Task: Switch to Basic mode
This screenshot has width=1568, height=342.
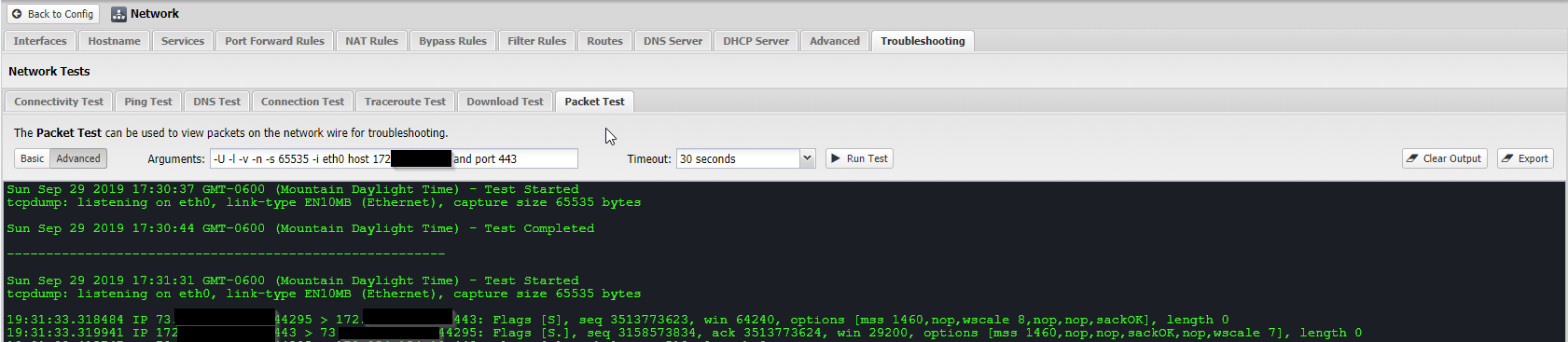Action: pos(32,158)
